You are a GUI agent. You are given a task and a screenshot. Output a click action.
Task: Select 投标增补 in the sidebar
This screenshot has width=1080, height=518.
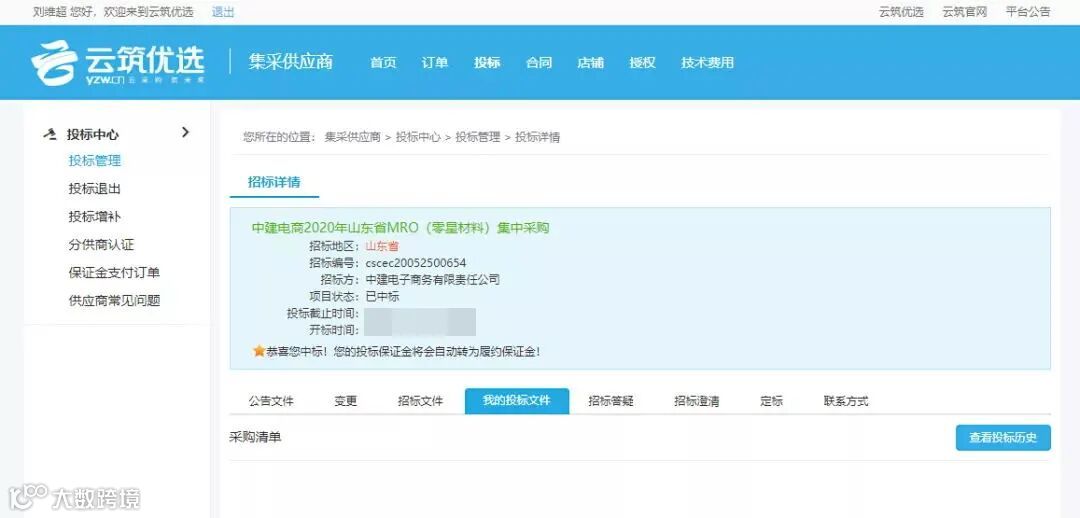click(94, 216)
